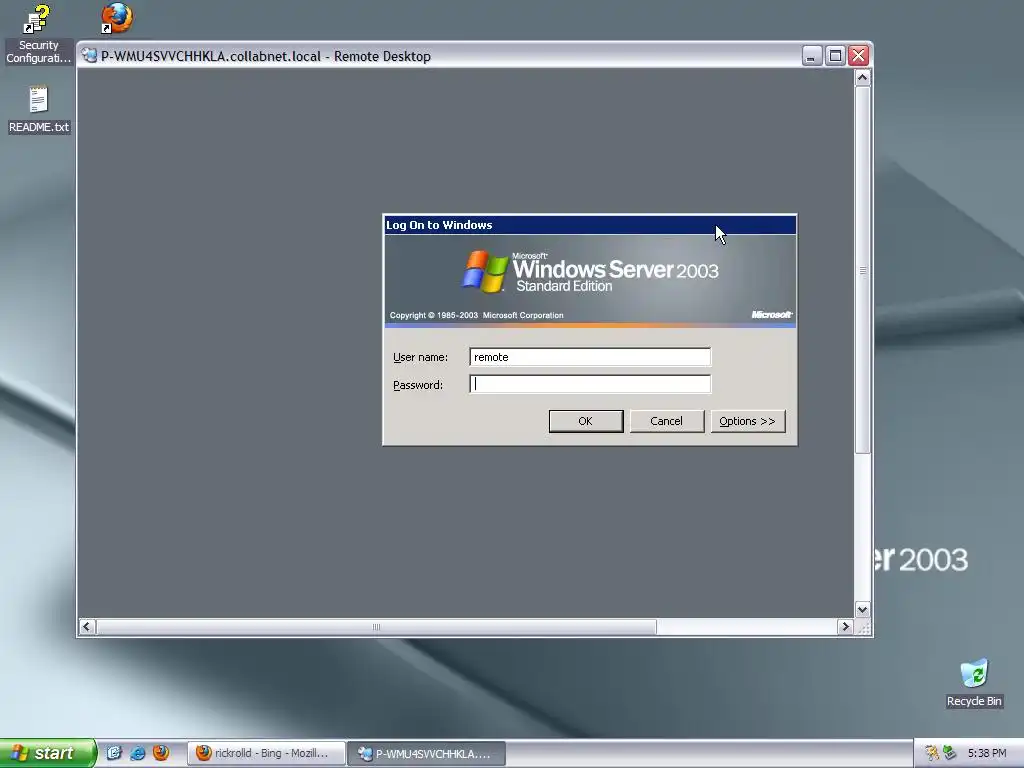This screenshot has width=1024, height=768.
Task: Launch Show Desktop quick launch icon
Action: (x=114, y=753)
